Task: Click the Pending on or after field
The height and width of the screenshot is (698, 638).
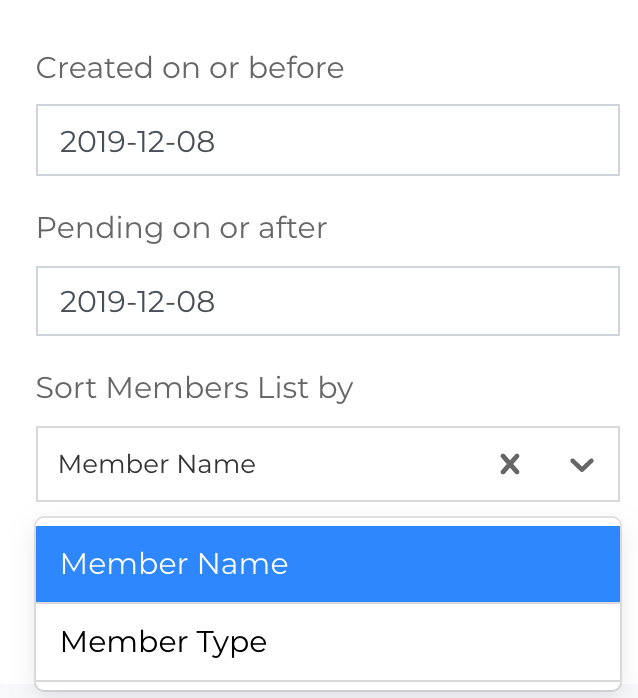Action: click(x=327, y=301)
